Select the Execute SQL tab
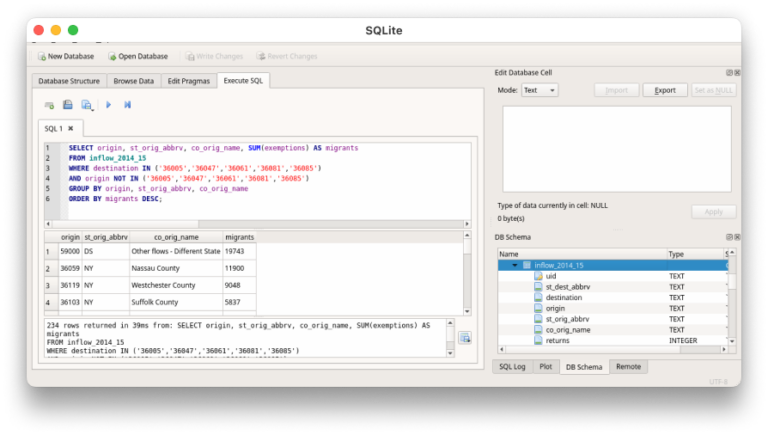768x435 pixels. click(243, 80)
